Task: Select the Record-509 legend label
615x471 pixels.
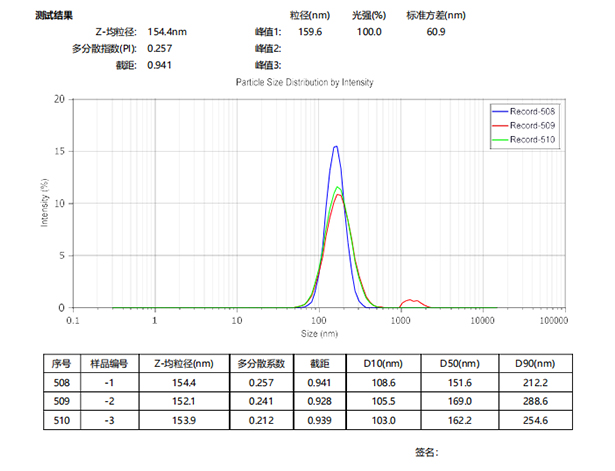Action: tap(531, 126)
